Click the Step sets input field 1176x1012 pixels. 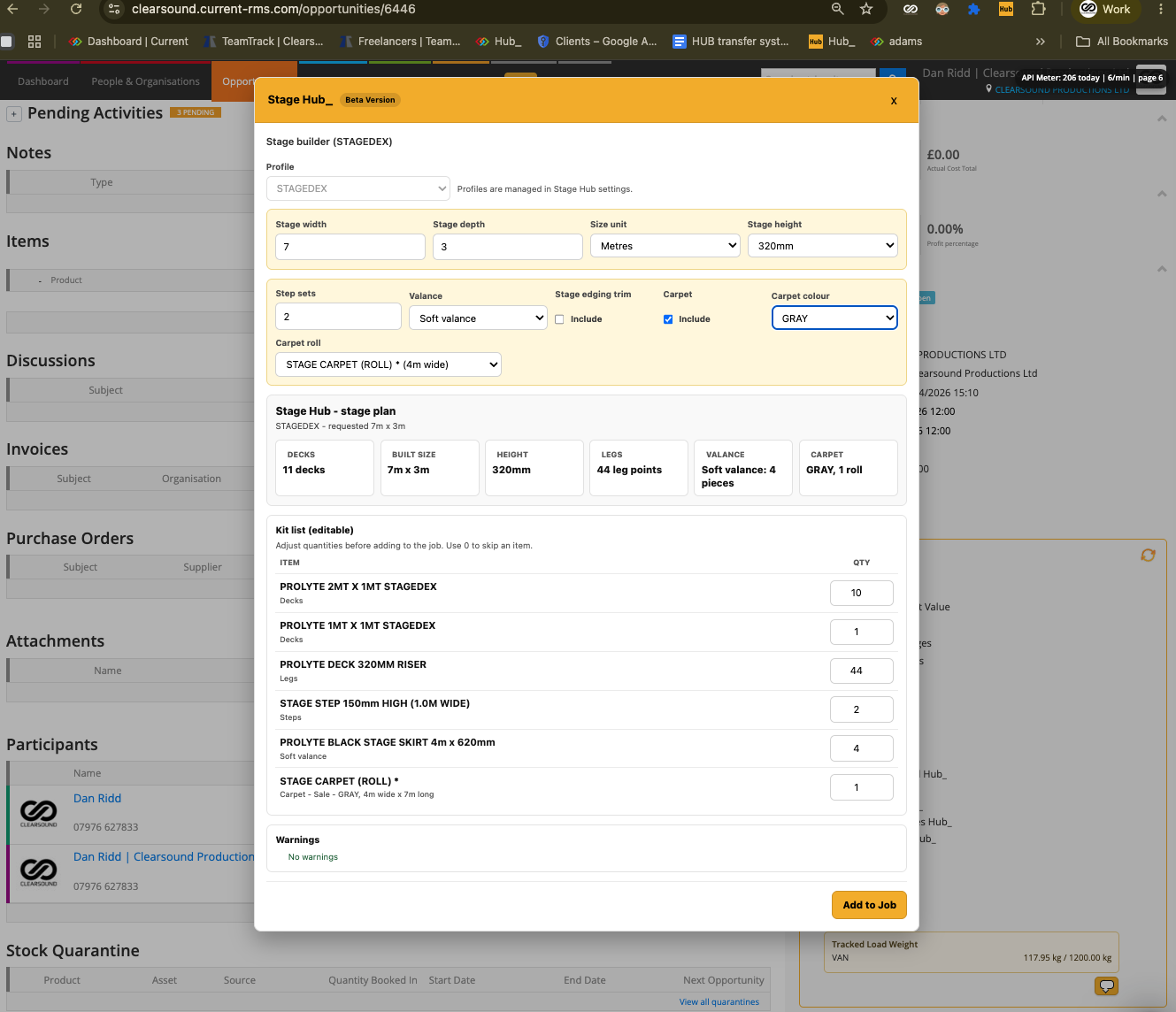338,317
